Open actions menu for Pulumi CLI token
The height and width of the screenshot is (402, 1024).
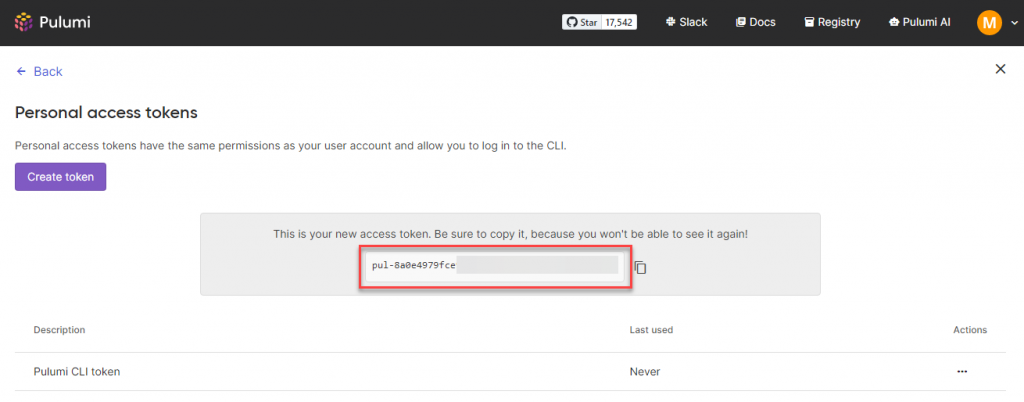click(x=962, y=371)
